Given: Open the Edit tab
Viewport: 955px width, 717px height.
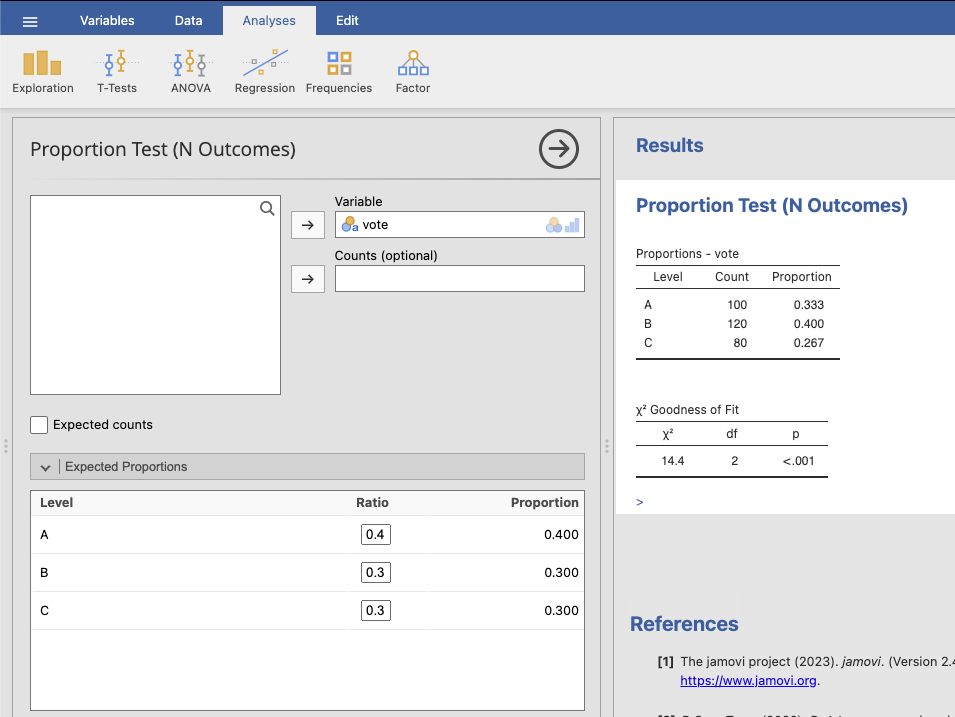Looking at the screenshot, I should click(347, 21).
